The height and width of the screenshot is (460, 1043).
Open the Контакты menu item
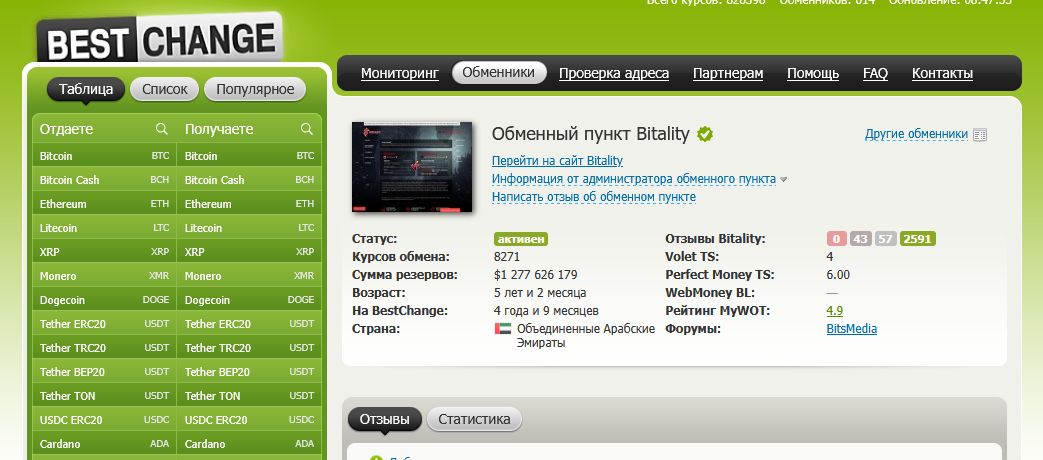click(x=942, y=73)
